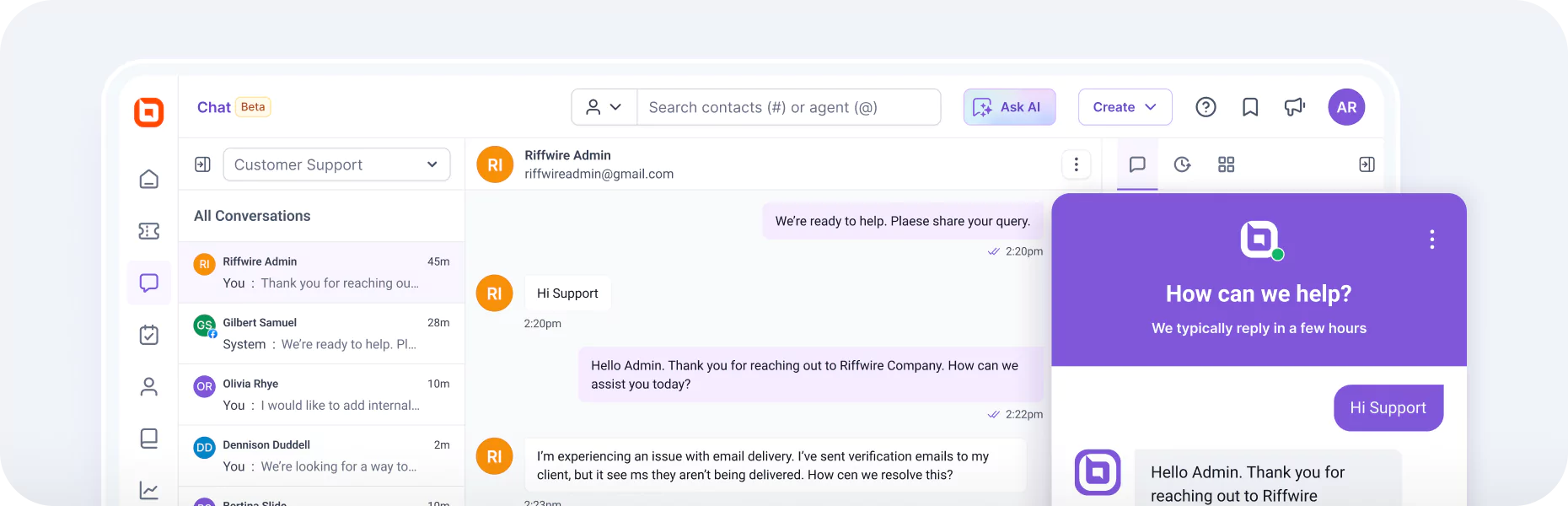Viewport: 1568px width, 506px height.
Task: Switch to the apps grid tab
Action: [1226, 164]
